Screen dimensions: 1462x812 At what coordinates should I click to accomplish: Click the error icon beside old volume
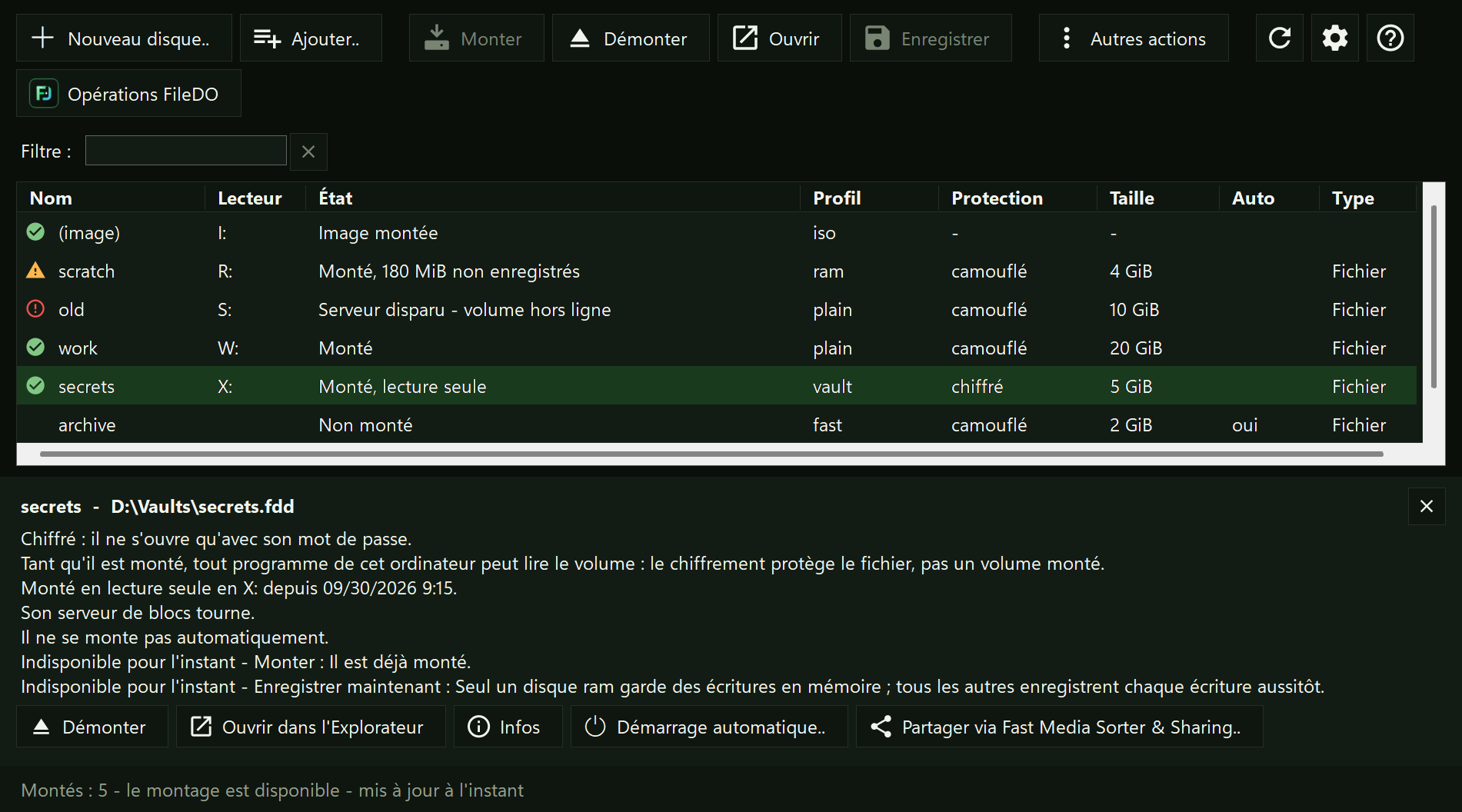(x=35, y=309)
